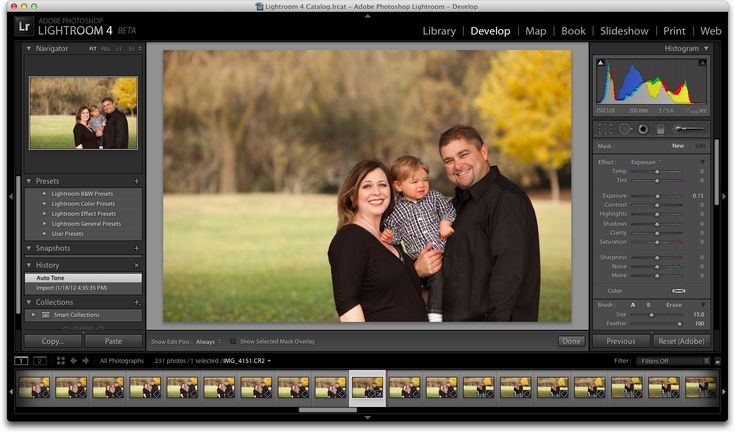
Task: Open Filters Off dropdown
Action: pos(673,361)
